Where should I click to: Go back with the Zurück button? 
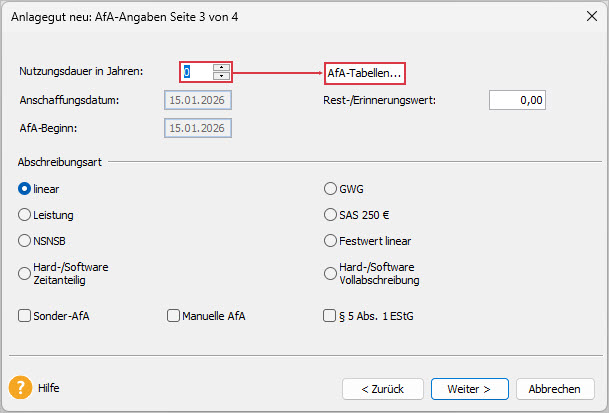click(383, 388)
